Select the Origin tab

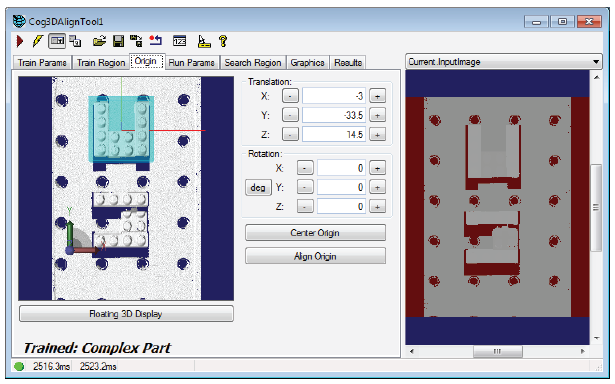pos(146,62)
